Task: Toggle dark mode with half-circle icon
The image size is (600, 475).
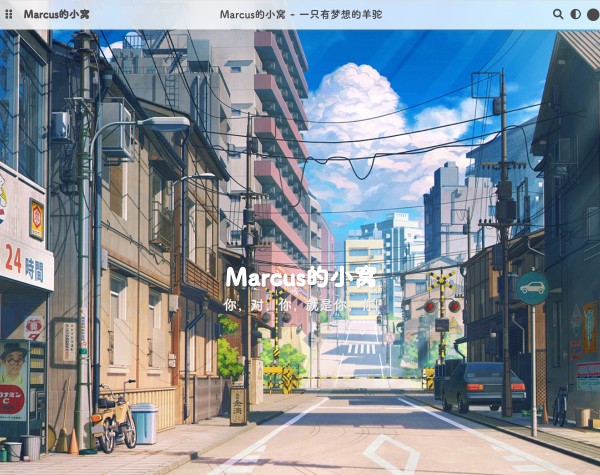Action: tap(575, 14)
